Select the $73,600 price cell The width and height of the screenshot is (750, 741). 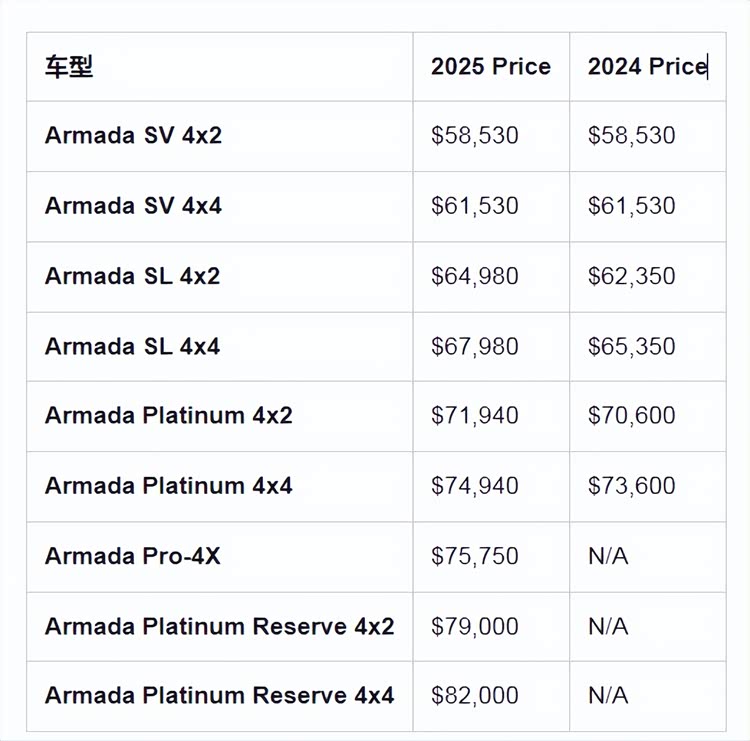631,486
